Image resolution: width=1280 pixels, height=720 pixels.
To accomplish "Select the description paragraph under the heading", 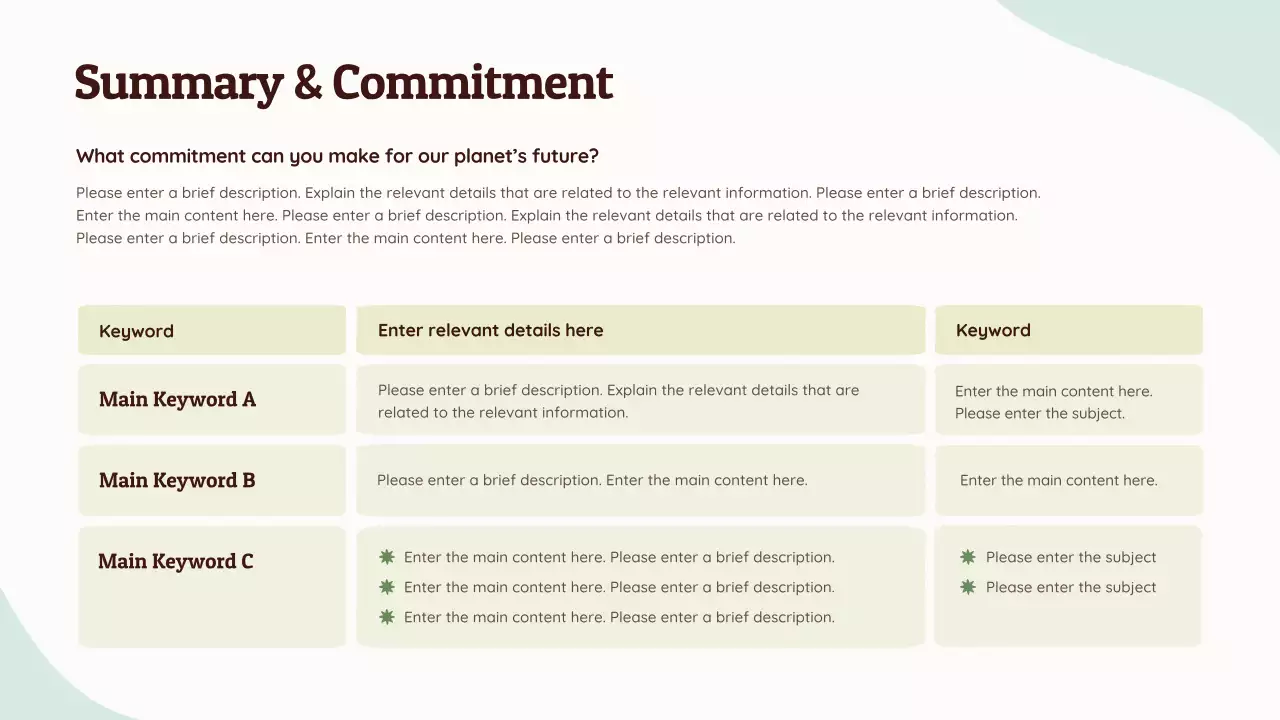I will click(x=558, y=215).
